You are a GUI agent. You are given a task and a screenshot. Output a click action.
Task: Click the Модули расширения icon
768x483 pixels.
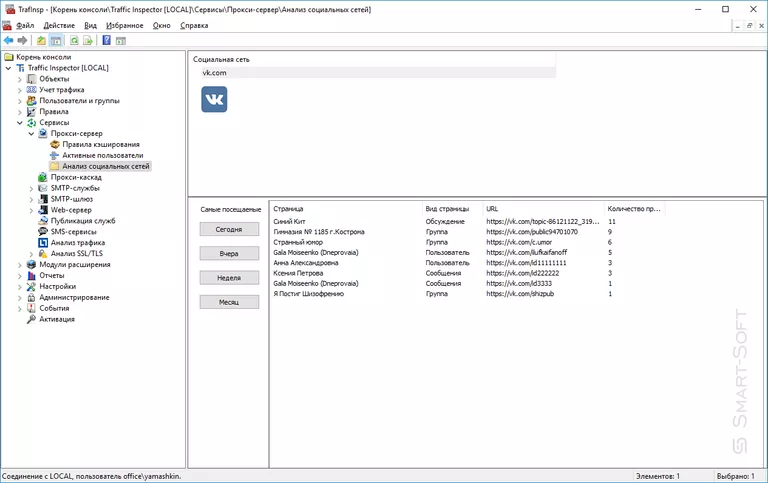[31, 265]
